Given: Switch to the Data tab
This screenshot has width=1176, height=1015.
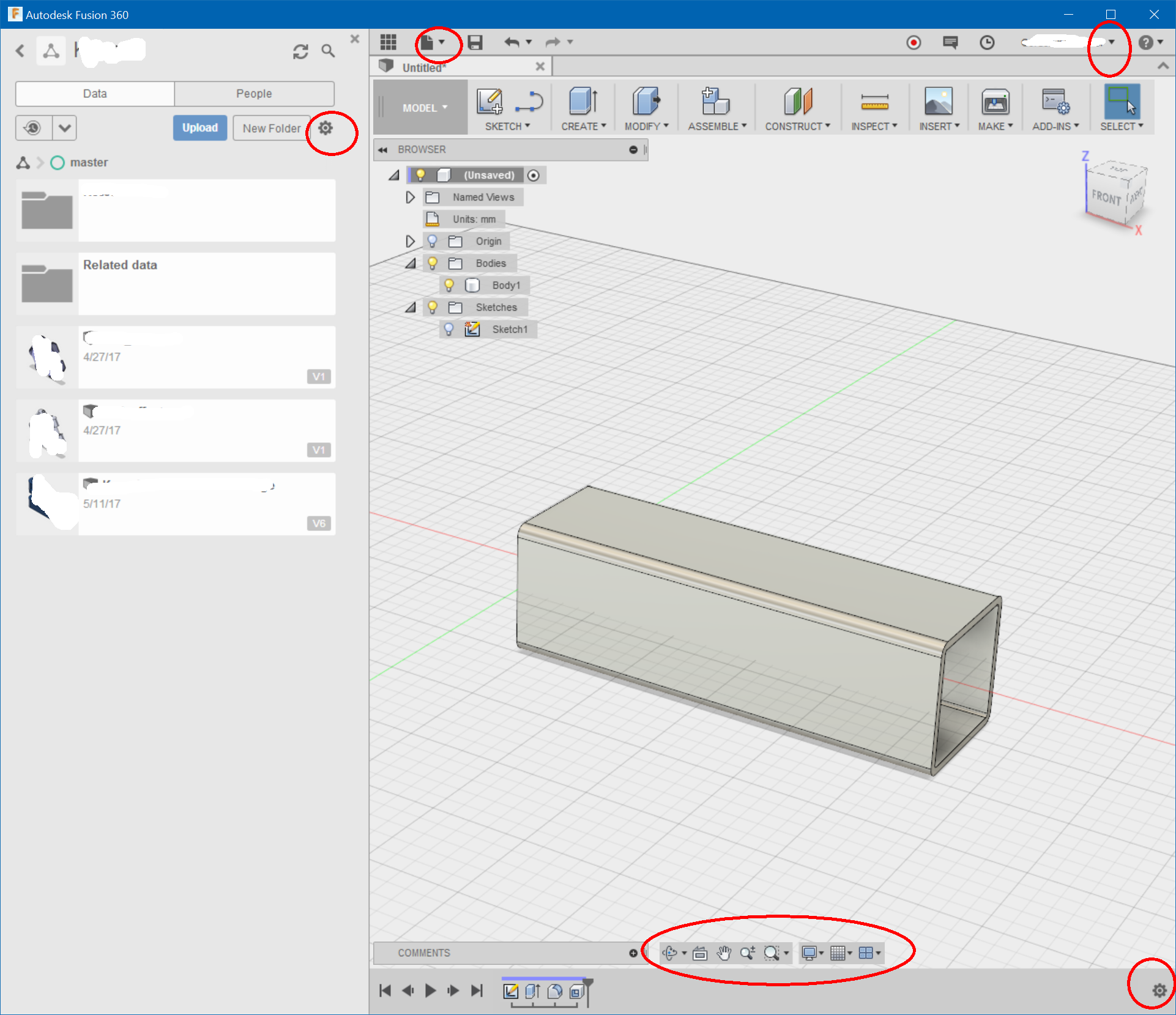Looking at the screenshot, I should pyautogui.click(x=95, y=94).
